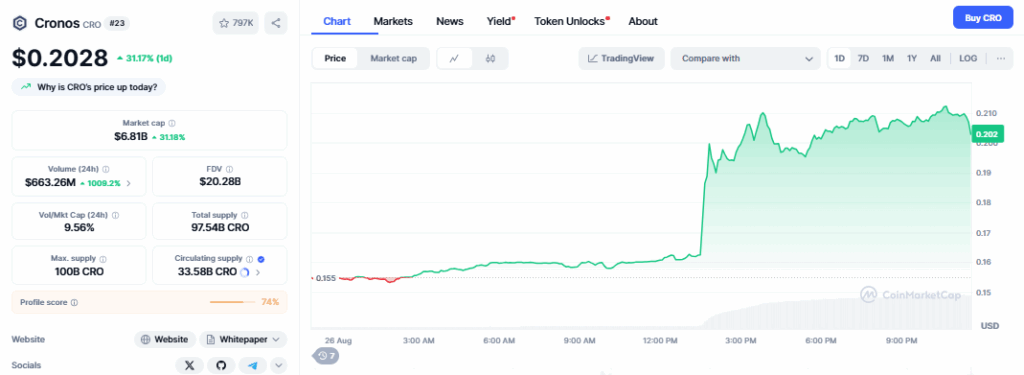
Task: Toggle chart to Price view
Action: point(335,58)
